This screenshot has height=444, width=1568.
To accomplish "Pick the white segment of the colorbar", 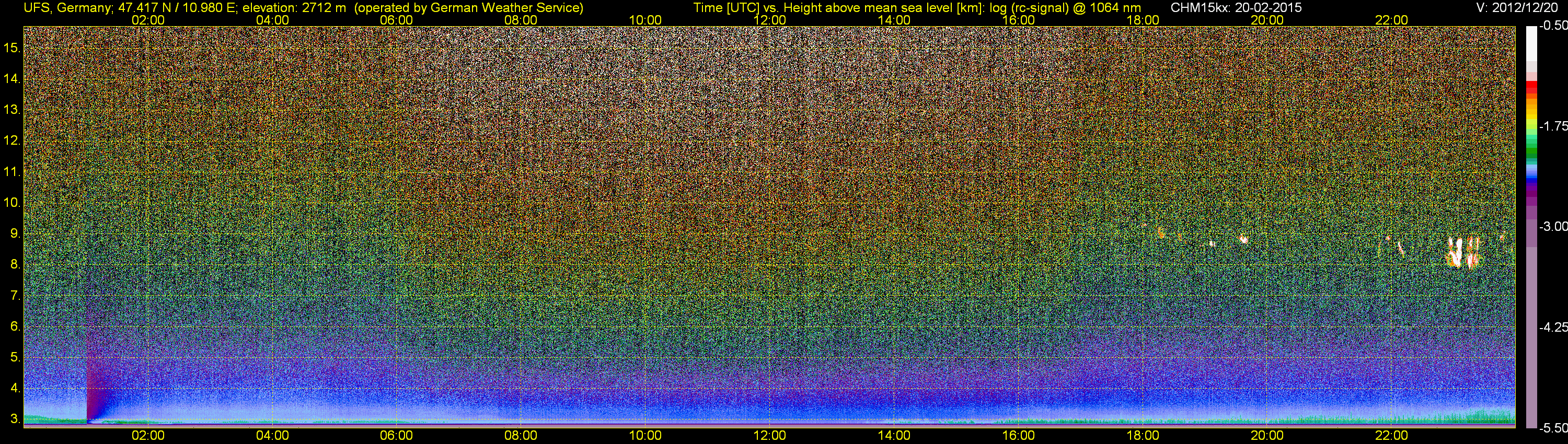I will (x=1531, y=43).
